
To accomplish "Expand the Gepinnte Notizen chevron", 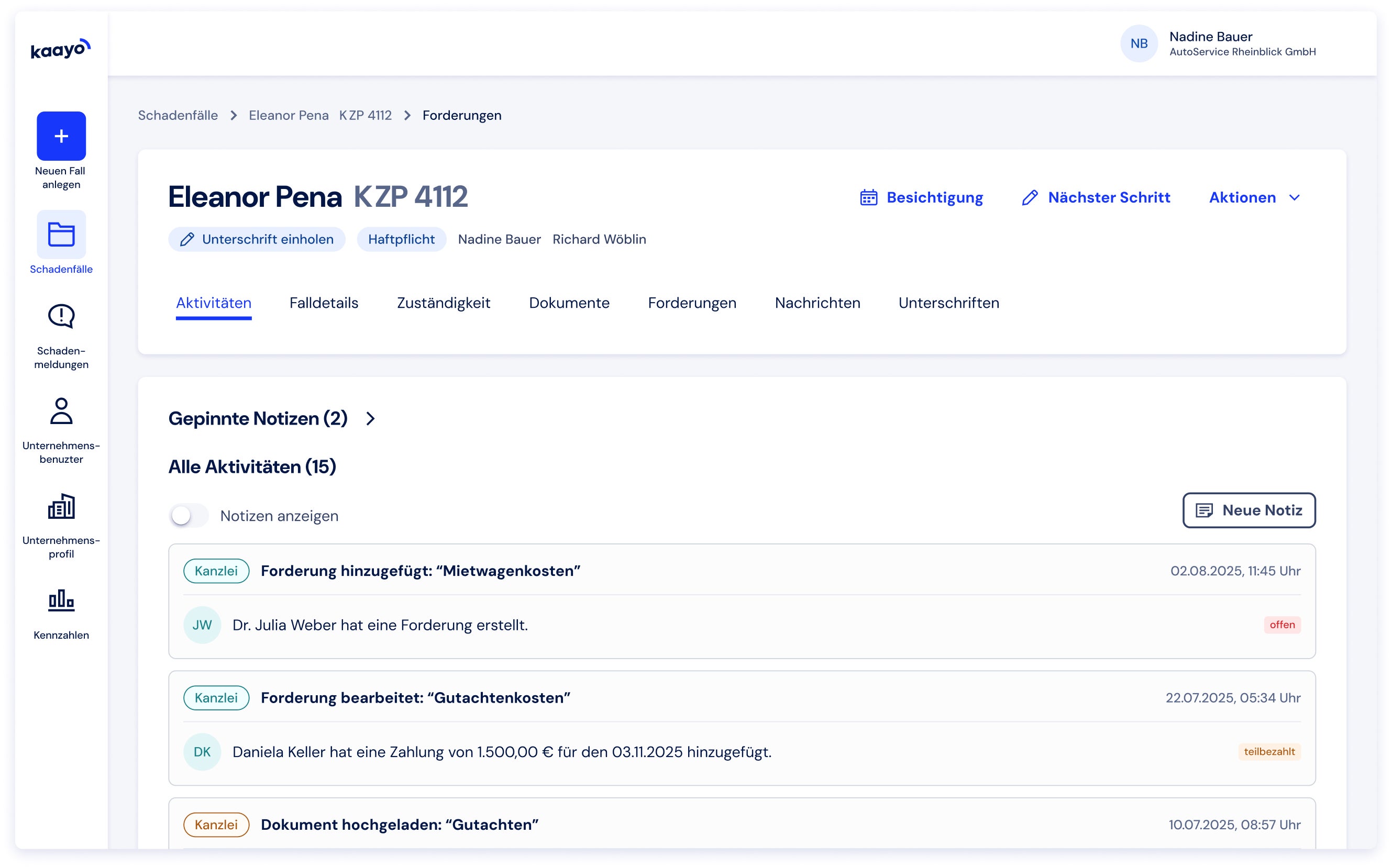I will [370, 419].
